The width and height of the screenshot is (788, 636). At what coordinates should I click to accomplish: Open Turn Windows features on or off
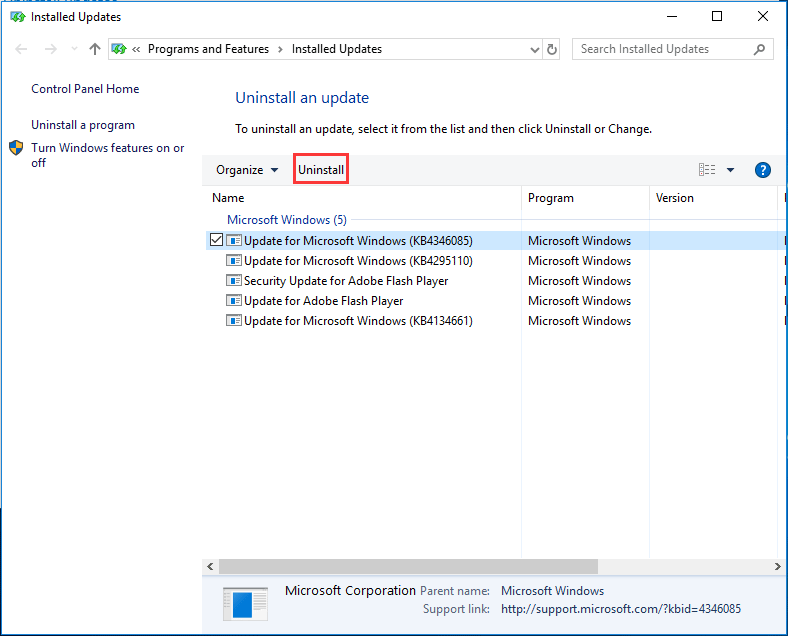click(108, 155)
